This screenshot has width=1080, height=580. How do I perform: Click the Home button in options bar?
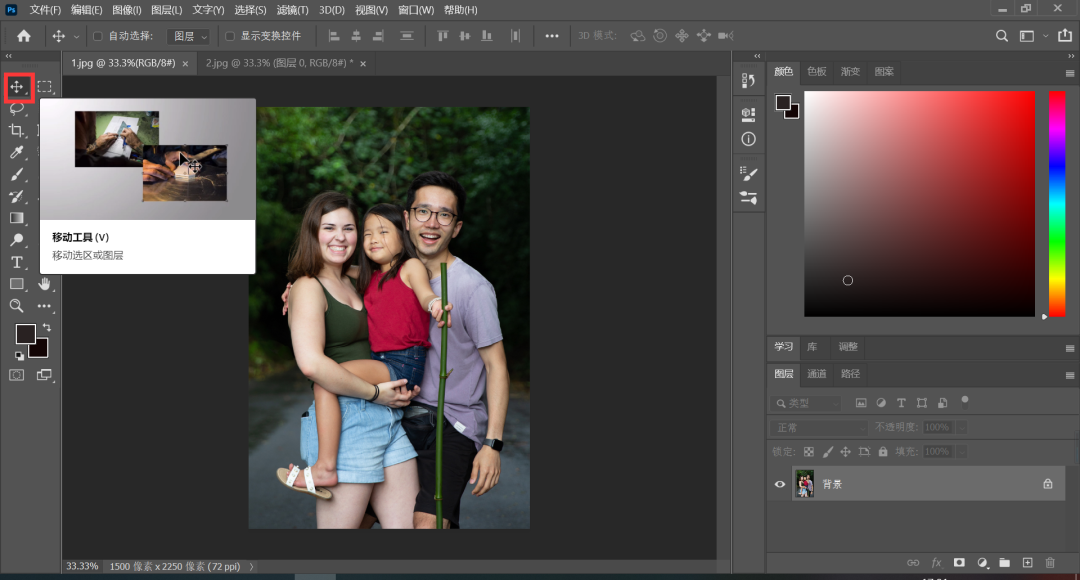click(x=24, y=36)
